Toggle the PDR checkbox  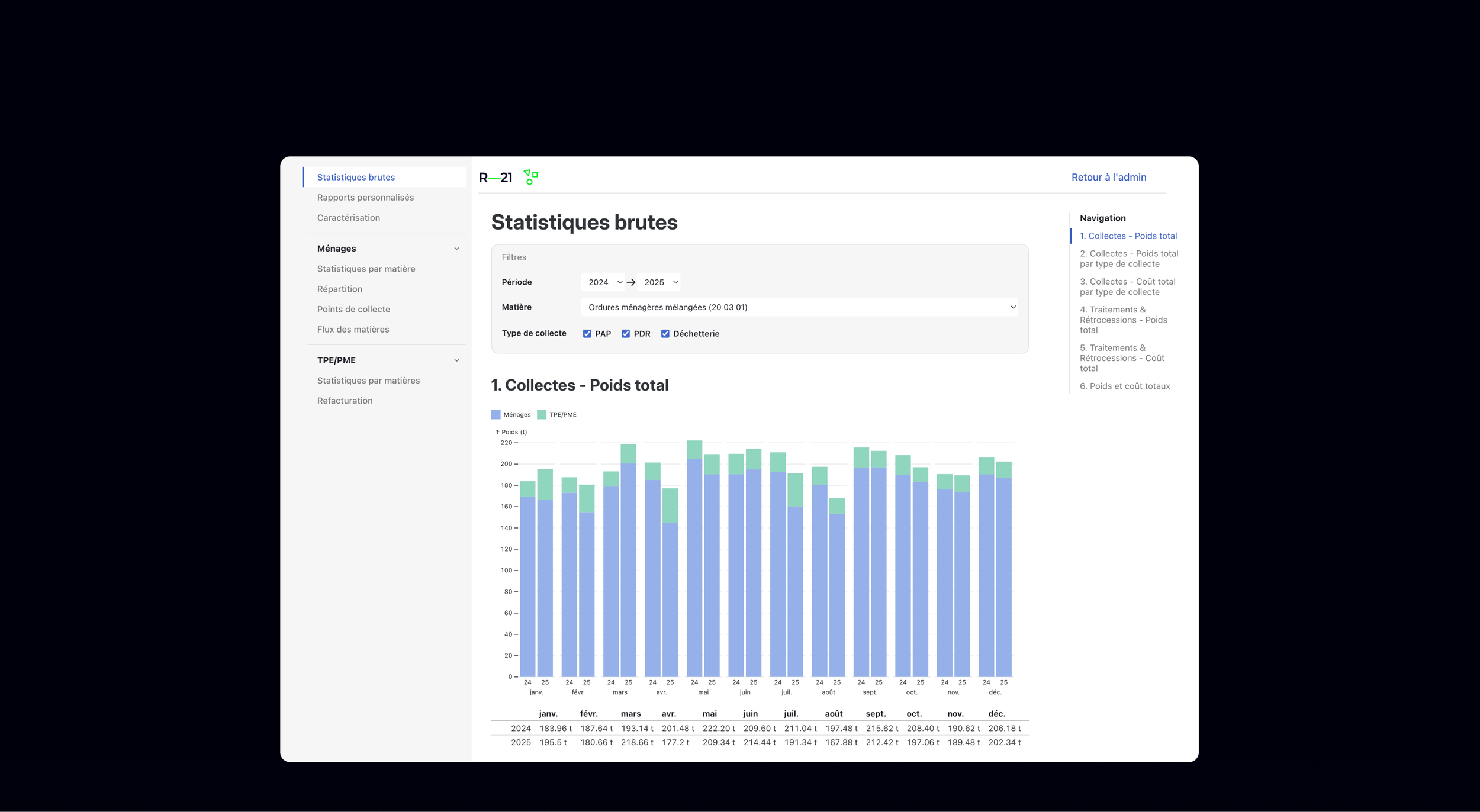[x=625, y=334]
